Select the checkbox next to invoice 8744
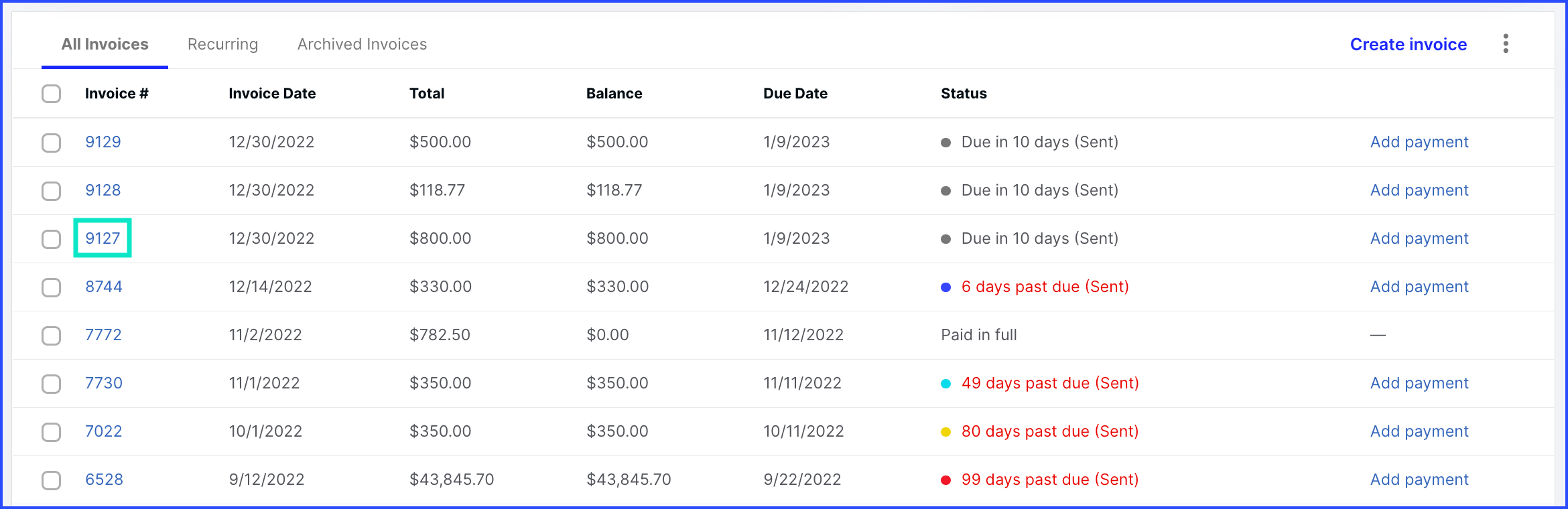Viewport: 1568px width, 509px height. click(51, 287)
